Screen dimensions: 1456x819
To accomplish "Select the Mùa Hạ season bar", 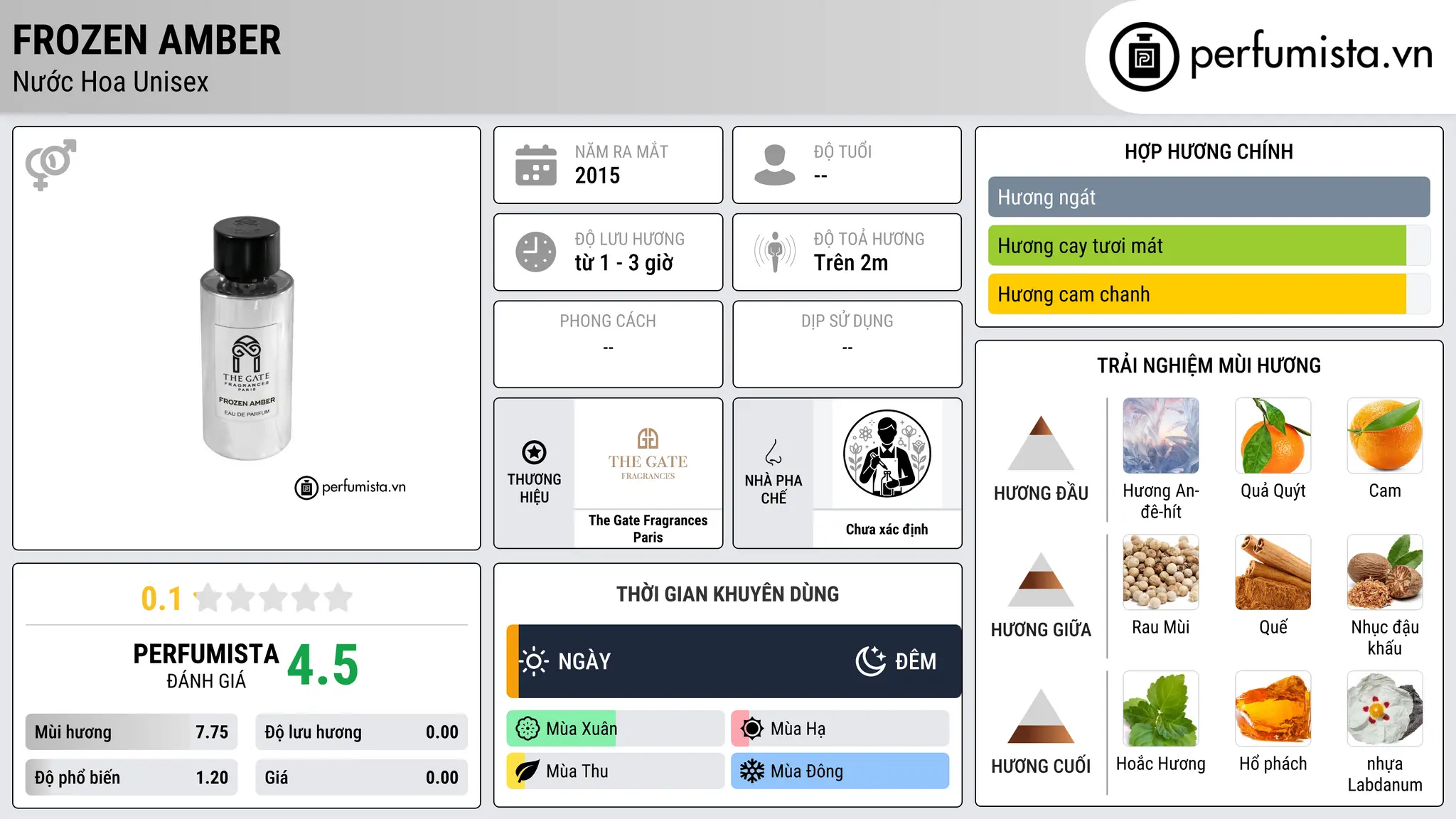I will click(840, 729).
